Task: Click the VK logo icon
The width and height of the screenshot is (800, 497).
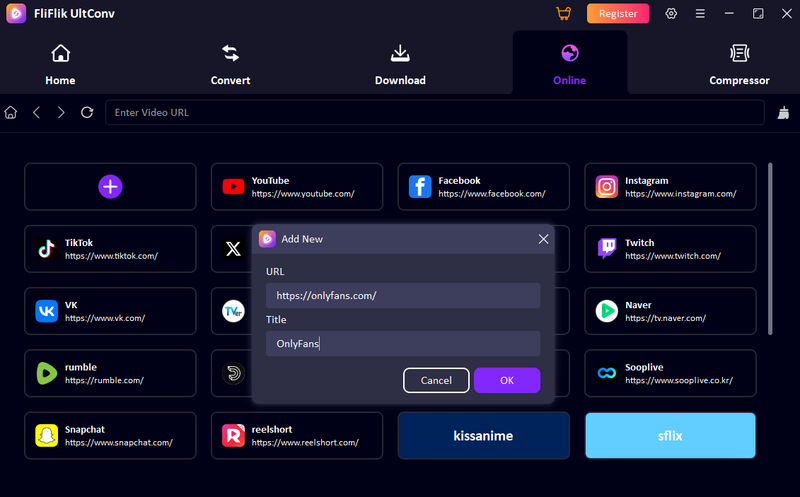Action: pyautogui.click(x=46, y=311)
